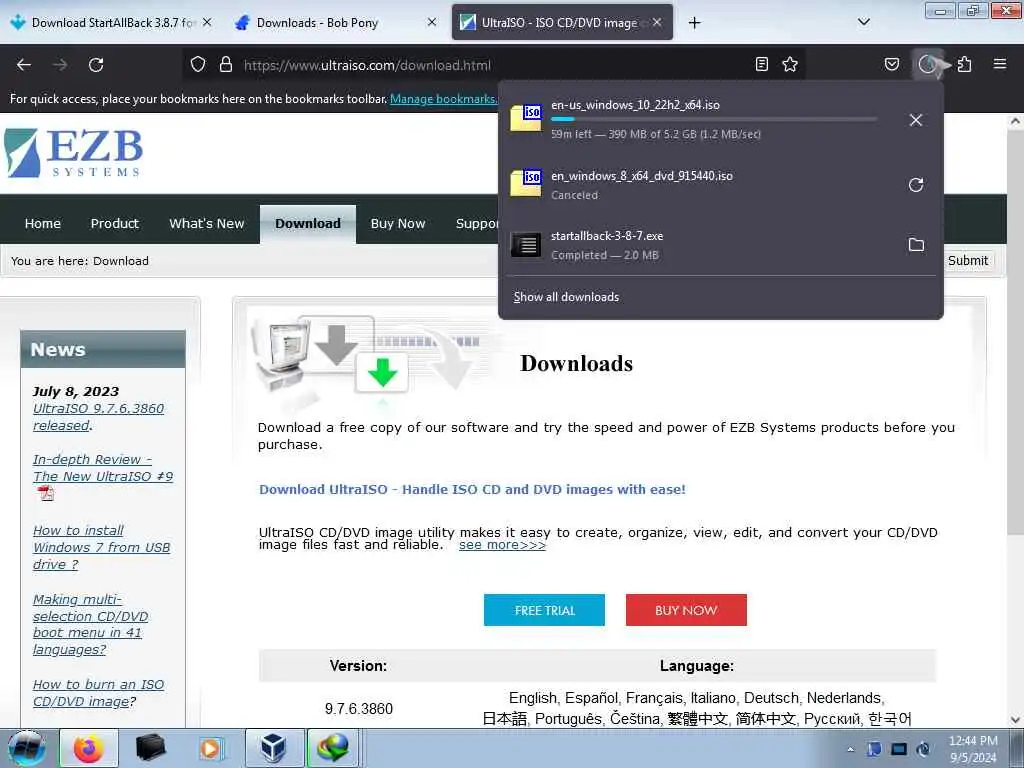Select the UltraISO browser tab
This screenshot has width=1024, height=768.
pos(562,23)
